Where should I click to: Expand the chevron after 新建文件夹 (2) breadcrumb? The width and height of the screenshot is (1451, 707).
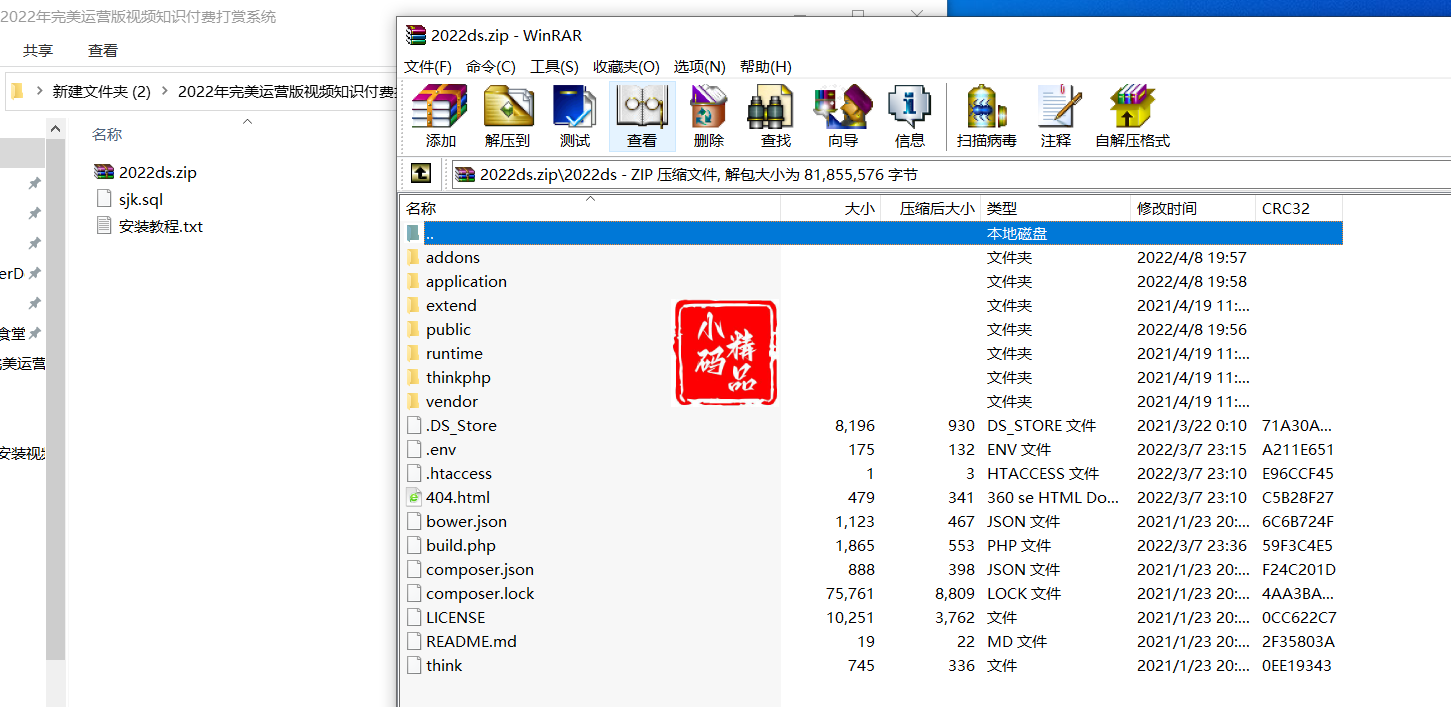[165, 91]
